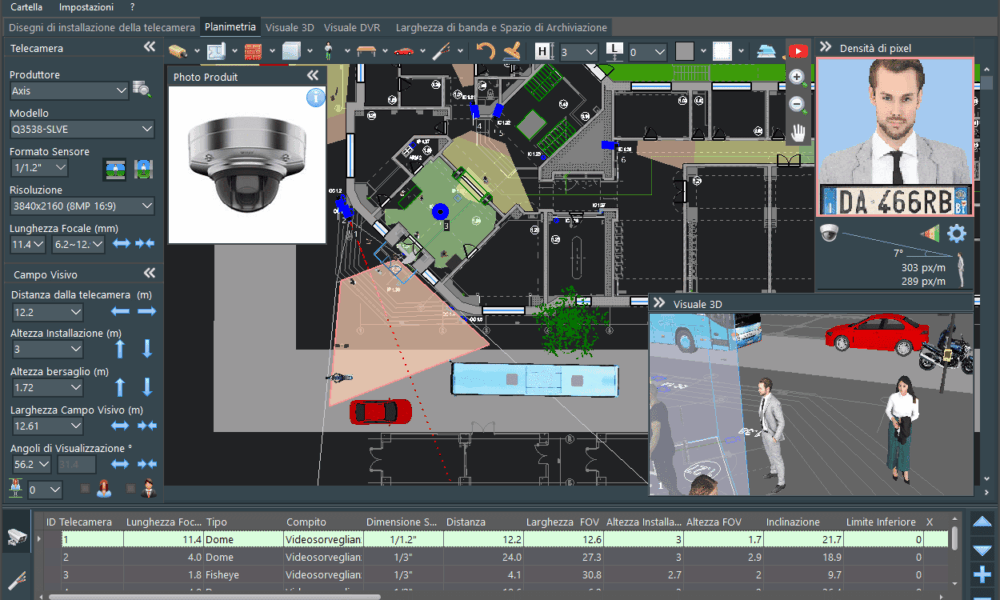This screenshot has height=600, width=1000.
Task: Open the floor plan background tool
Action: 216,51
